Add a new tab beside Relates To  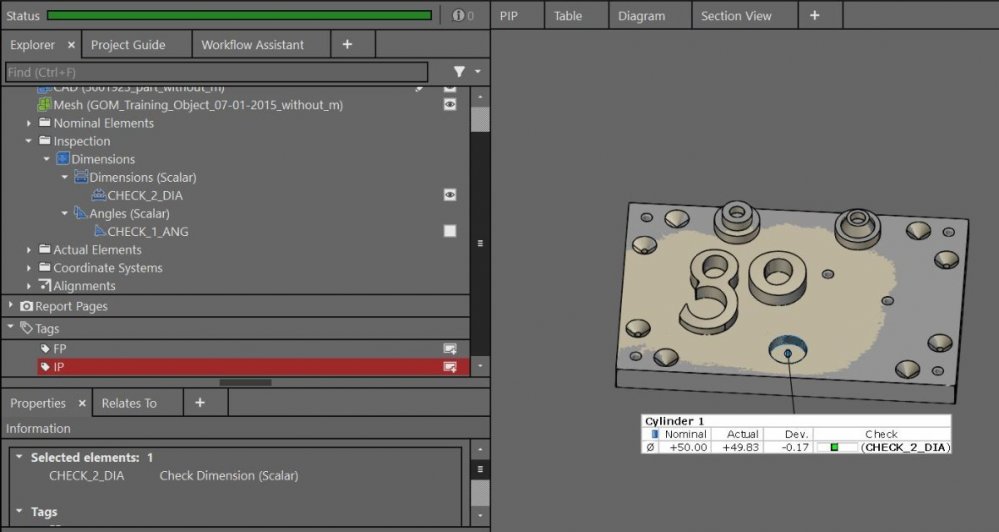199,403
